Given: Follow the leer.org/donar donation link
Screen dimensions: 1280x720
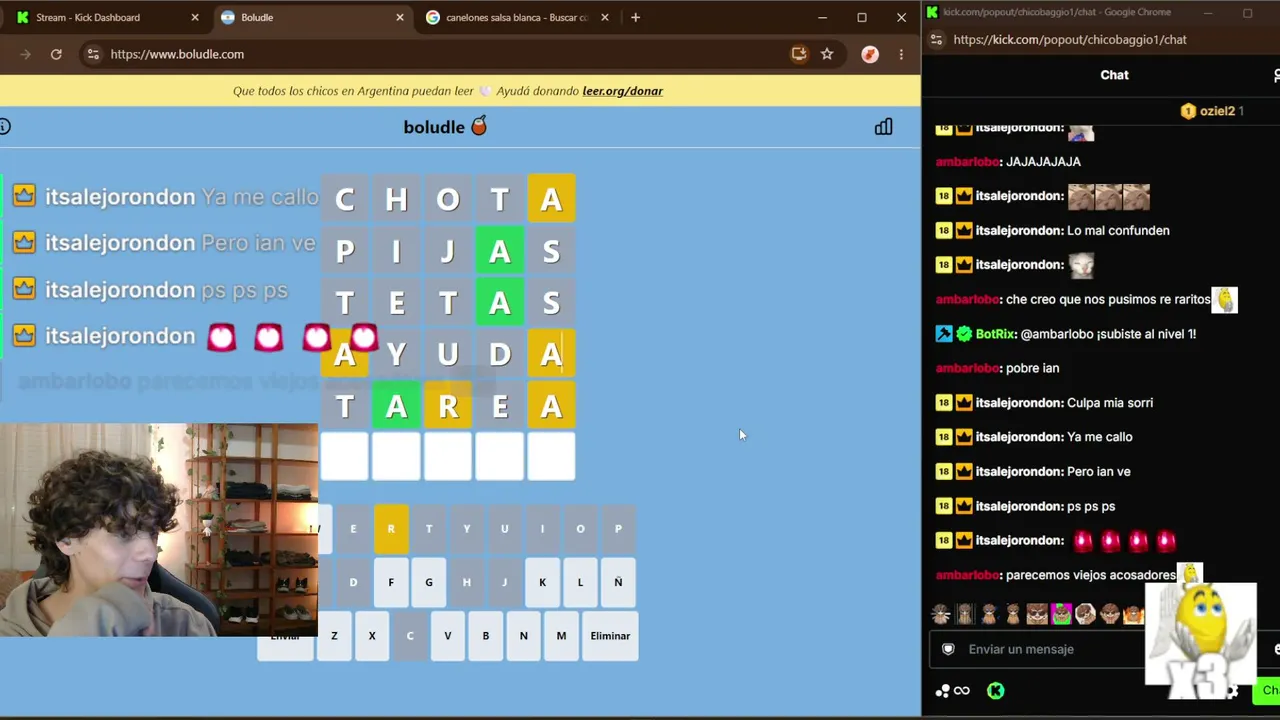Looking at the screenshot, I should coord(622,91).
